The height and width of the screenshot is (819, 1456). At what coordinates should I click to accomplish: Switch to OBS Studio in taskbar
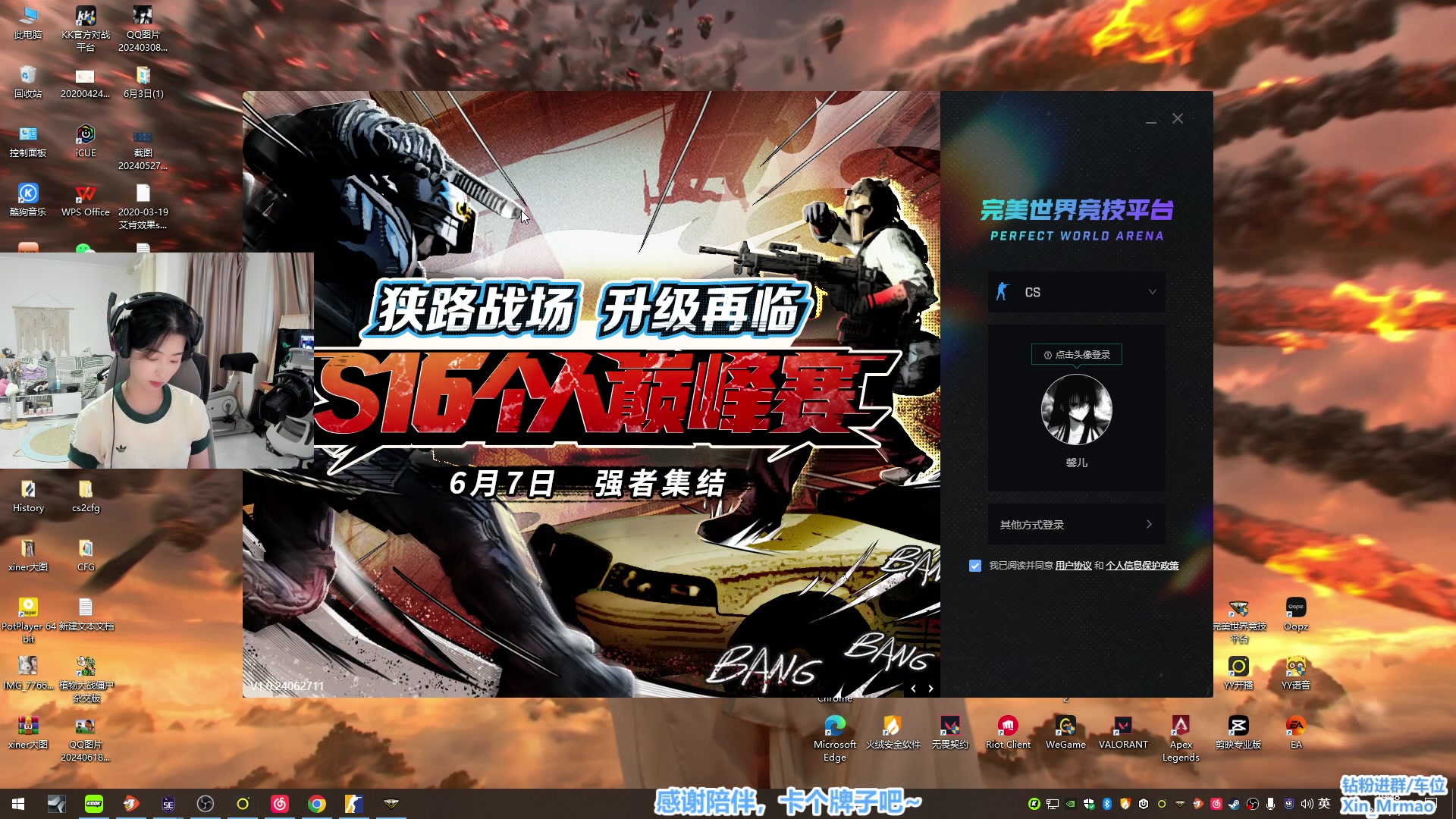coord(205,804)
